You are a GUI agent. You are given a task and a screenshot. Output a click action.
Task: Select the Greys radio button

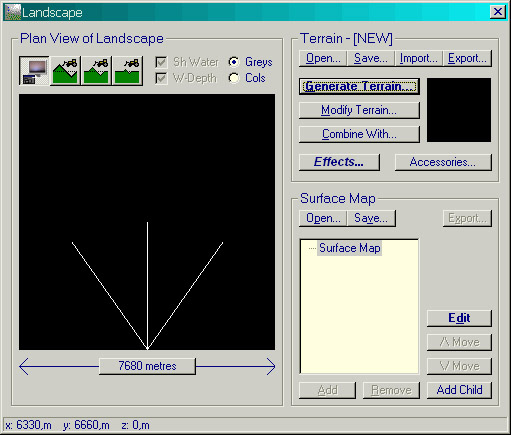(234, 62)
